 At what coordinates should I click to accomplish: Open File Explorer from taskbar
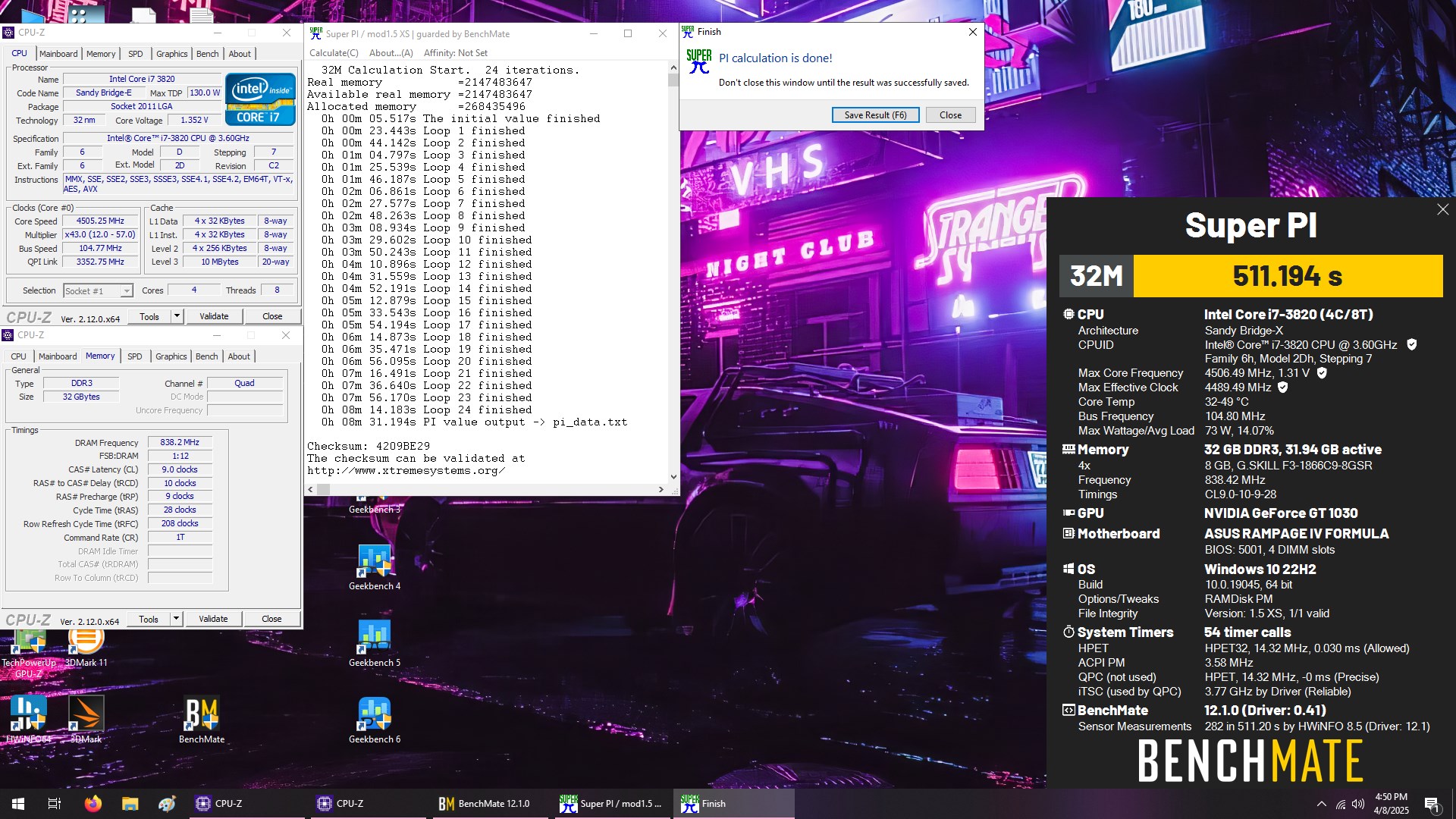pyautogui.click(x=130, y=804)
